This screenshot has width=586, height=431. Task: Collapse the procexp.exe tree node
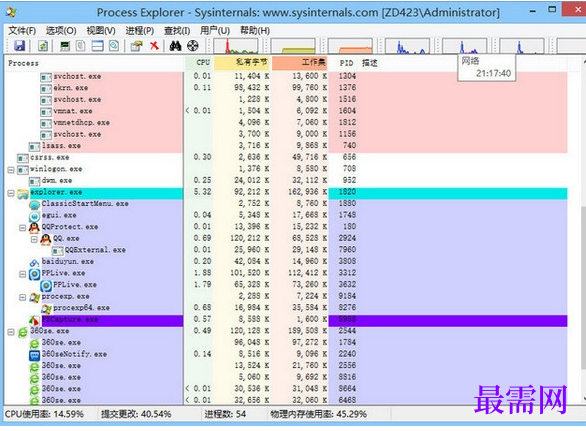click(x=22, y=297)
